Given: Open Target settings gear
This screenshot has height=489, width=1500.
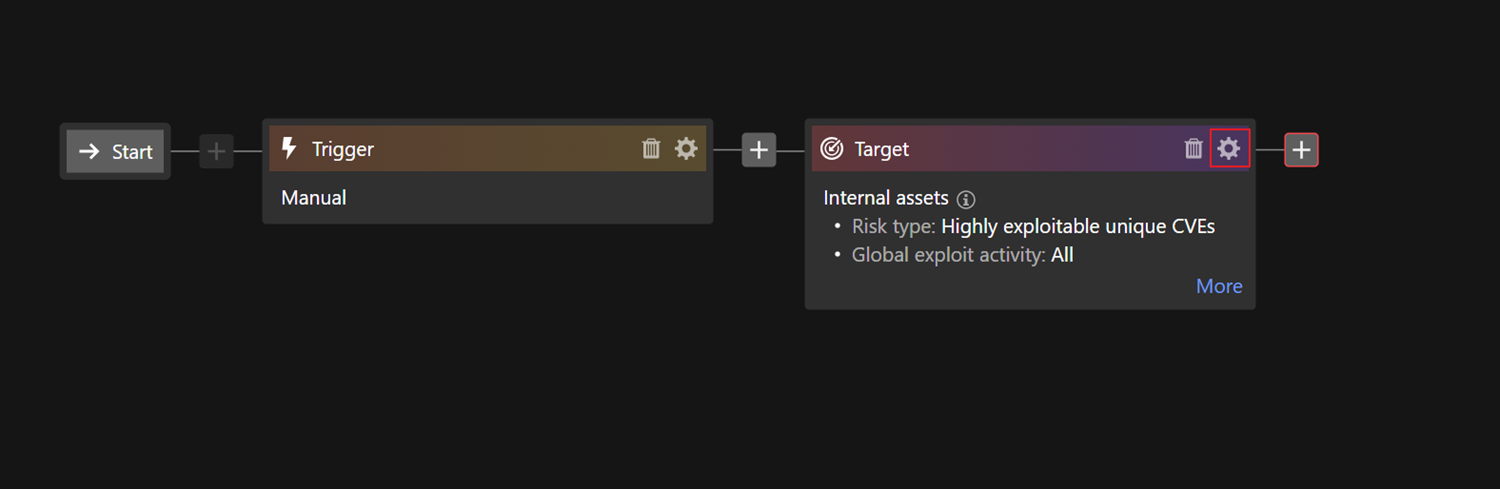Looking at the screenshot, I should tap(1229, 149).
